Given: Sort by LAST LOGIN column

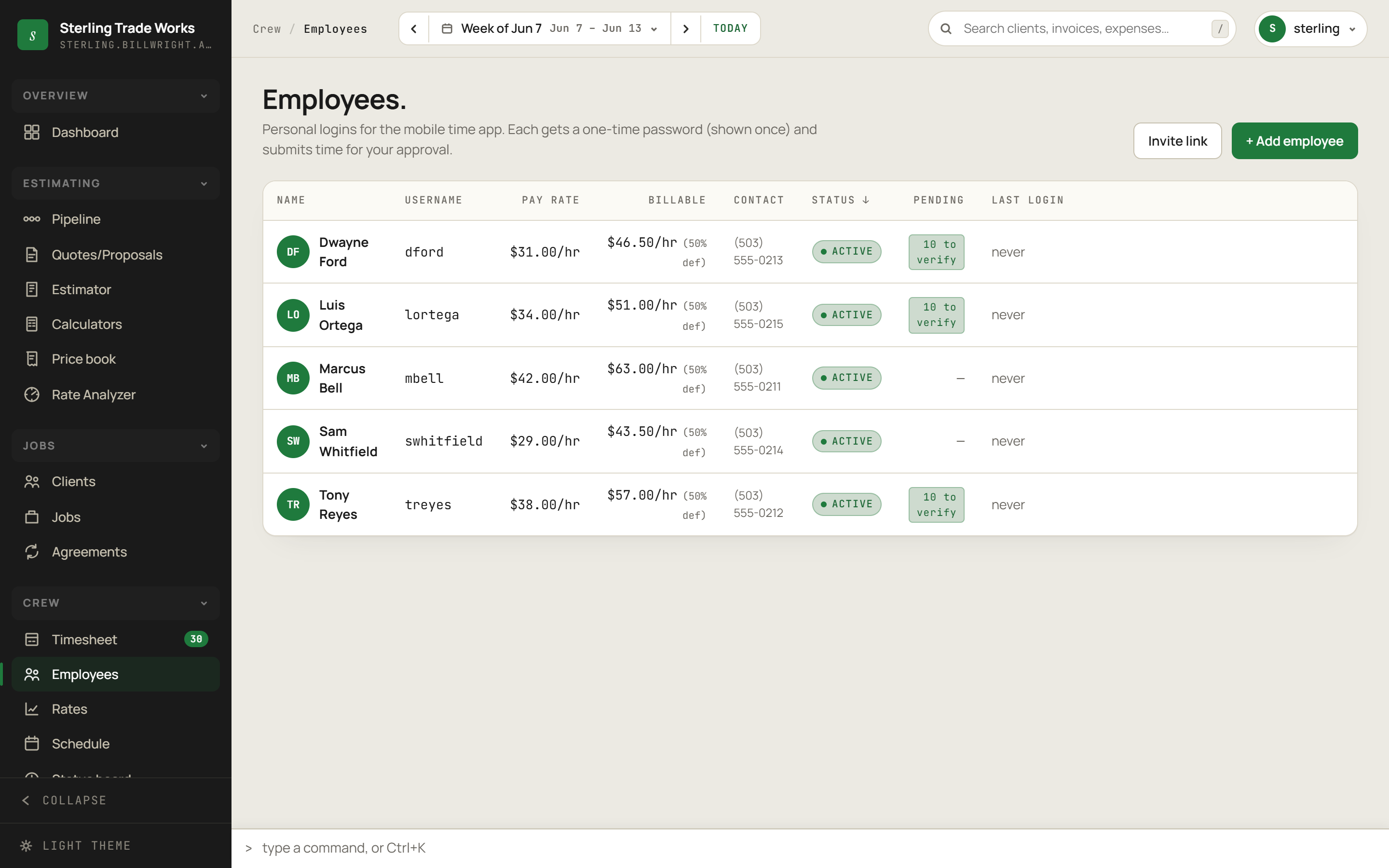Looking at the screenshot, I should 1027,200.
